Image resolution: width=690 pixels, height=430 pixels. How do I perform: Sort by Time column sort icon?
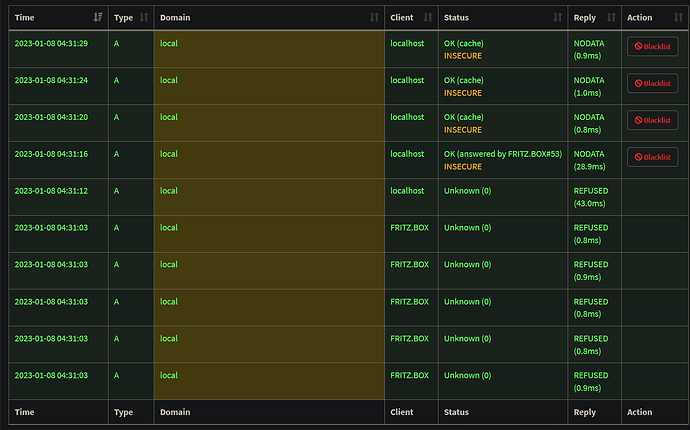coord(97,18)
